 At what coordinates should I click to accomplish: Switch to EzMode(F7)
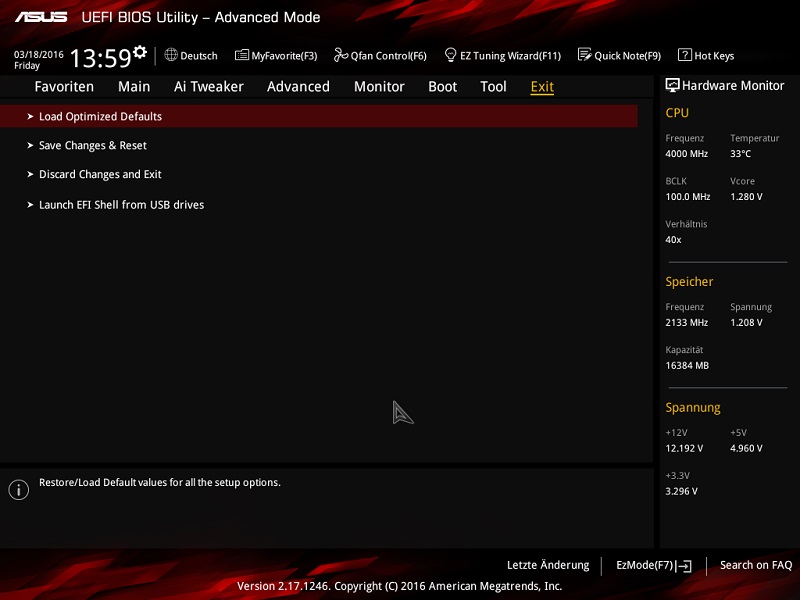click(654, 565)
